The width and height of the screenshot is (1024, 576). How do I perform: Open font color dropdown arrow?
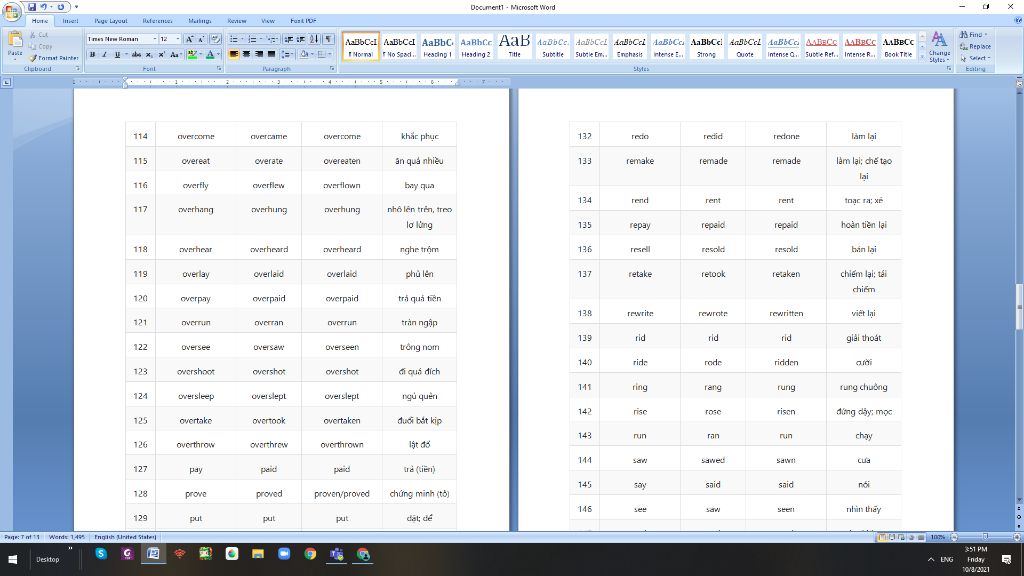pos(218,55)
